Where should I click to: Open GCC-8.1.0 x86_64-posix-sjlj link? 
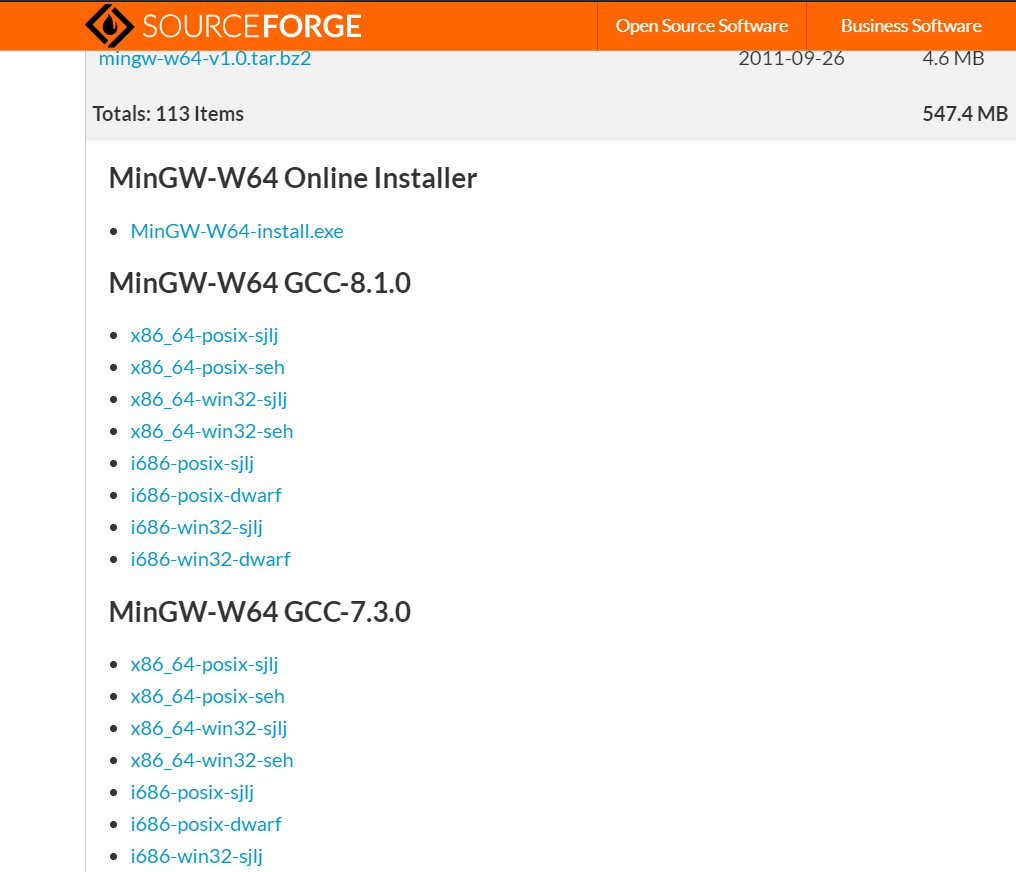tap(204, 336)
